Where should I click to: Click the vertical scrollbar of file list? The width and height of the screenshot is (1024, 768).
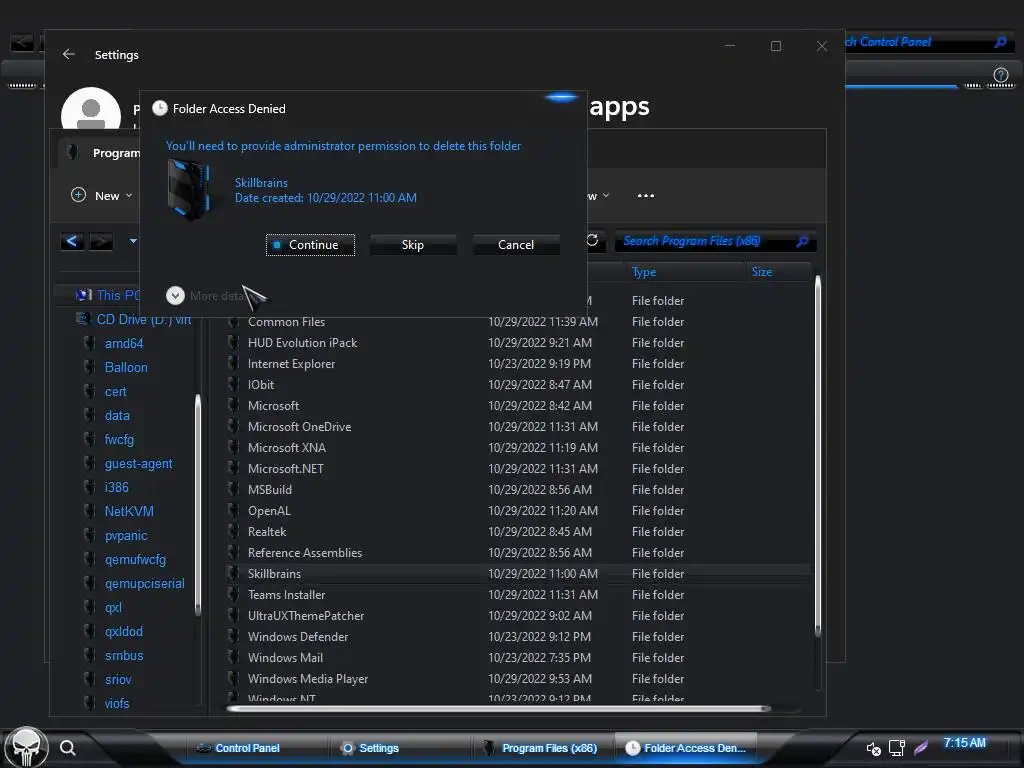click(818, 456)
